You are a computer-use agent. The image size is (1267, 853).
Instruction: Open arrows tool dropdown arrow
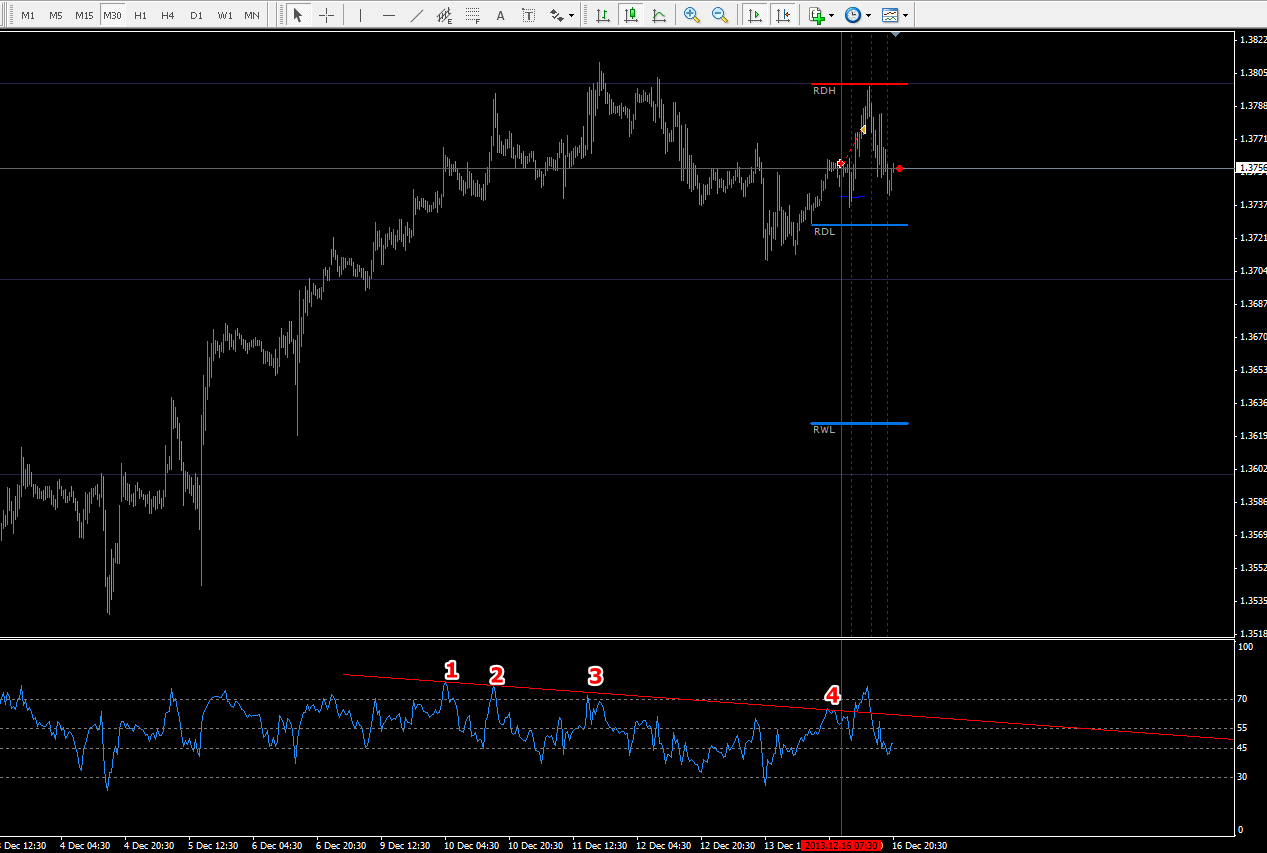tap(571, 16)
